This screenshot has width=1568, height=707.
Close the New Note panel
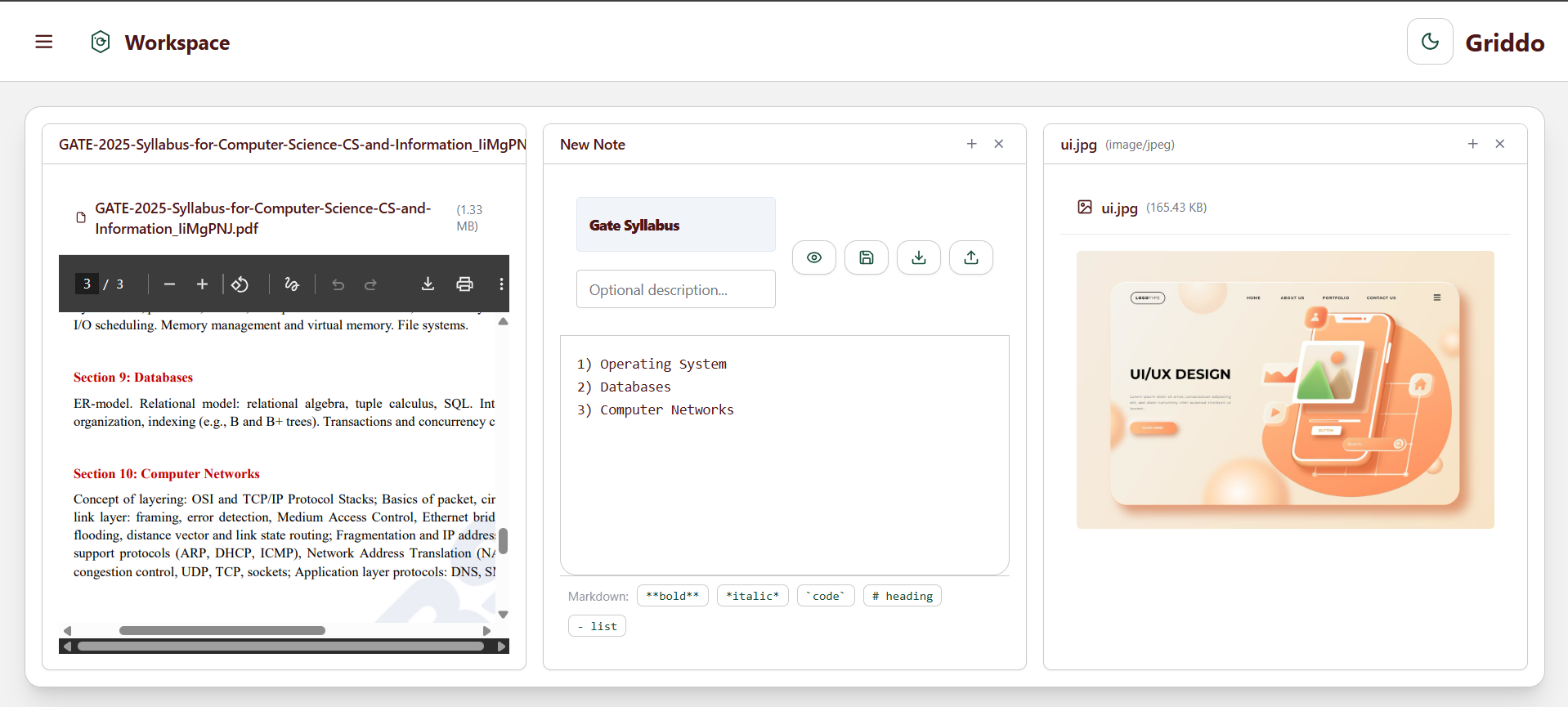(999, 144)
